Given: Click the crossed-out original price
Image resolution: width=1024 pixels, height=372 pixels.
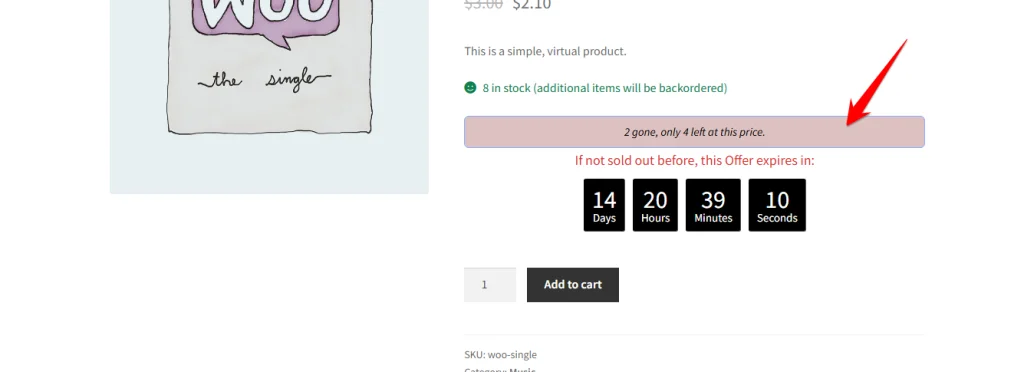Looking at the screenshot, I should (483, 5).
